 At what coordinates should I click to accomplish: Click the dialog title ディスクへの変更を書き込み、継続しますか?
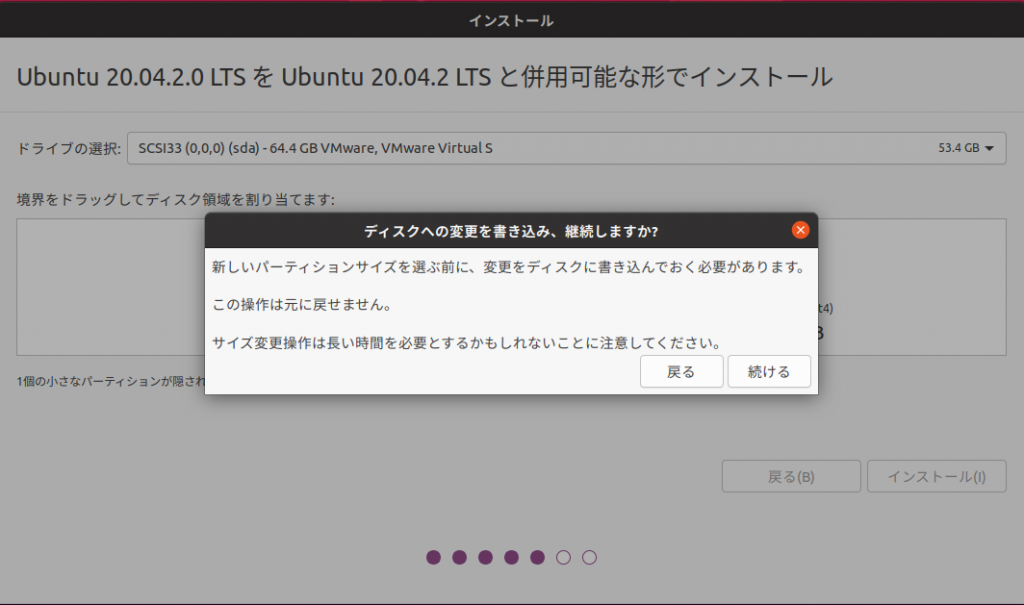click(510, 231)
